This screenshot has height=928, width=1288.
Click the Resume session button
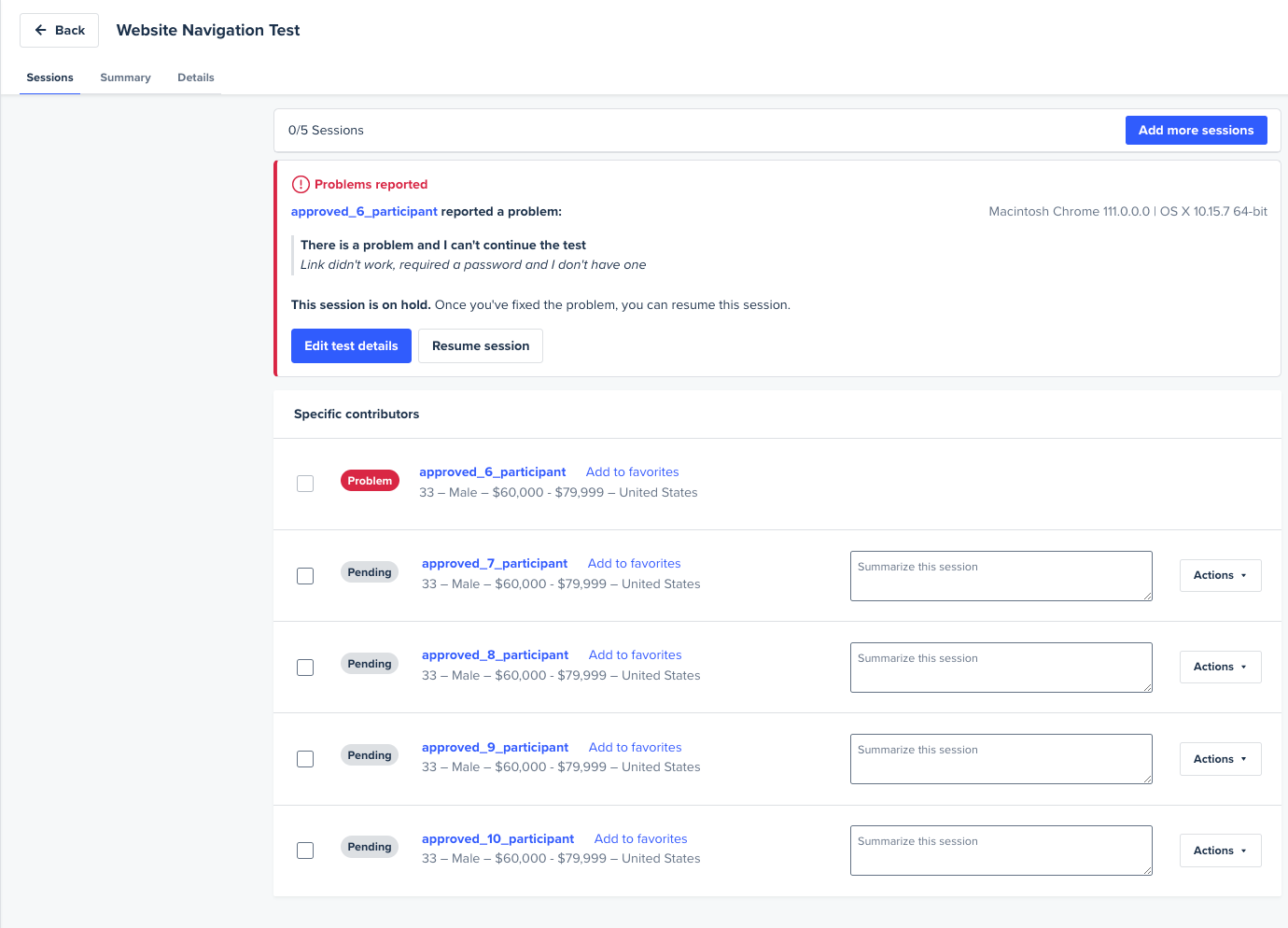click(x=481, y=346)
